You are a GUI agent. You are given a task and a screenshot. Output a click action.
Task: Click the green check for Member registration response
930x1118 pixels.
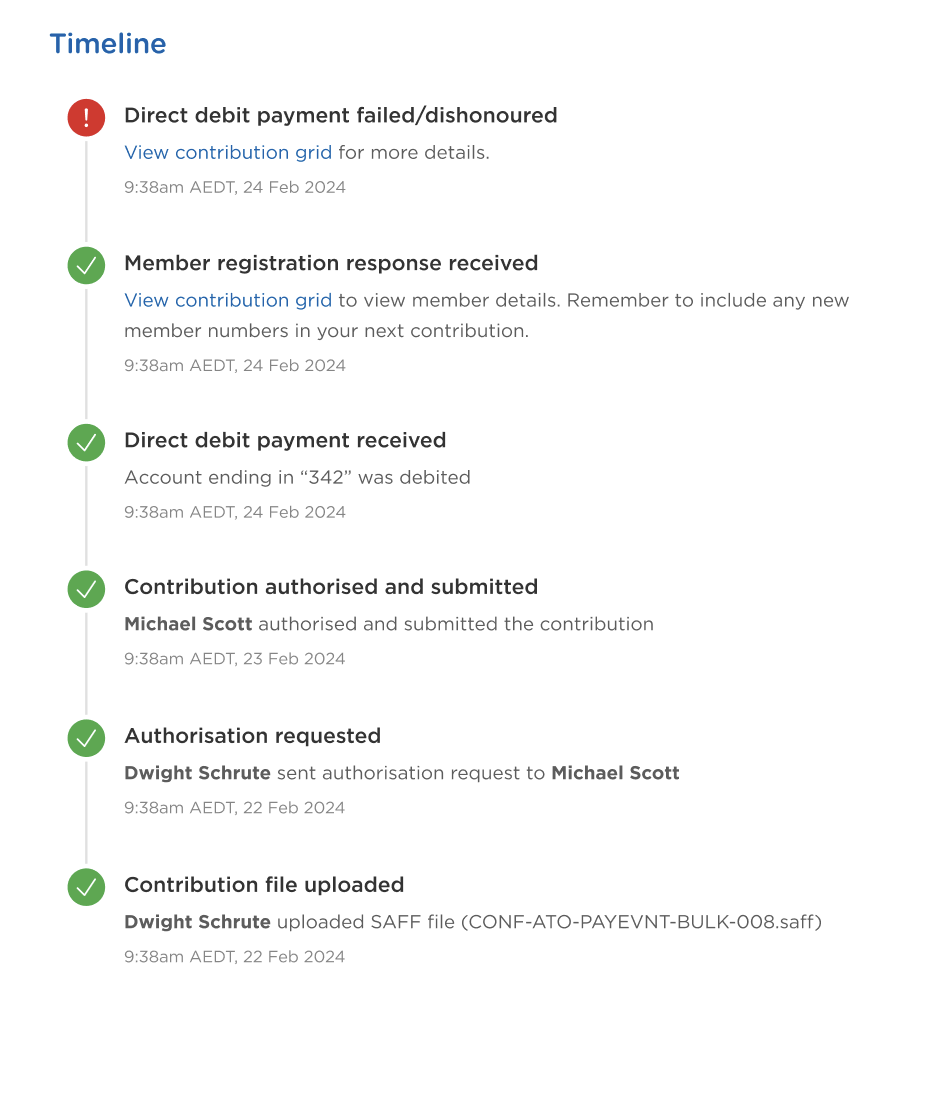pos(86,265)
